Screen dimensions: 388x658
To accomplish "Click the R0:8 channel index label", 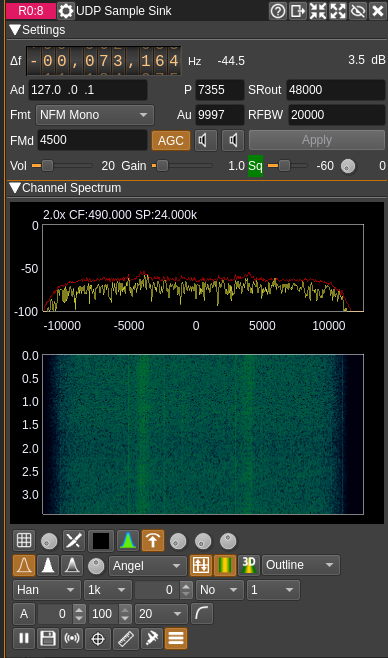I will tap(31, 11).
